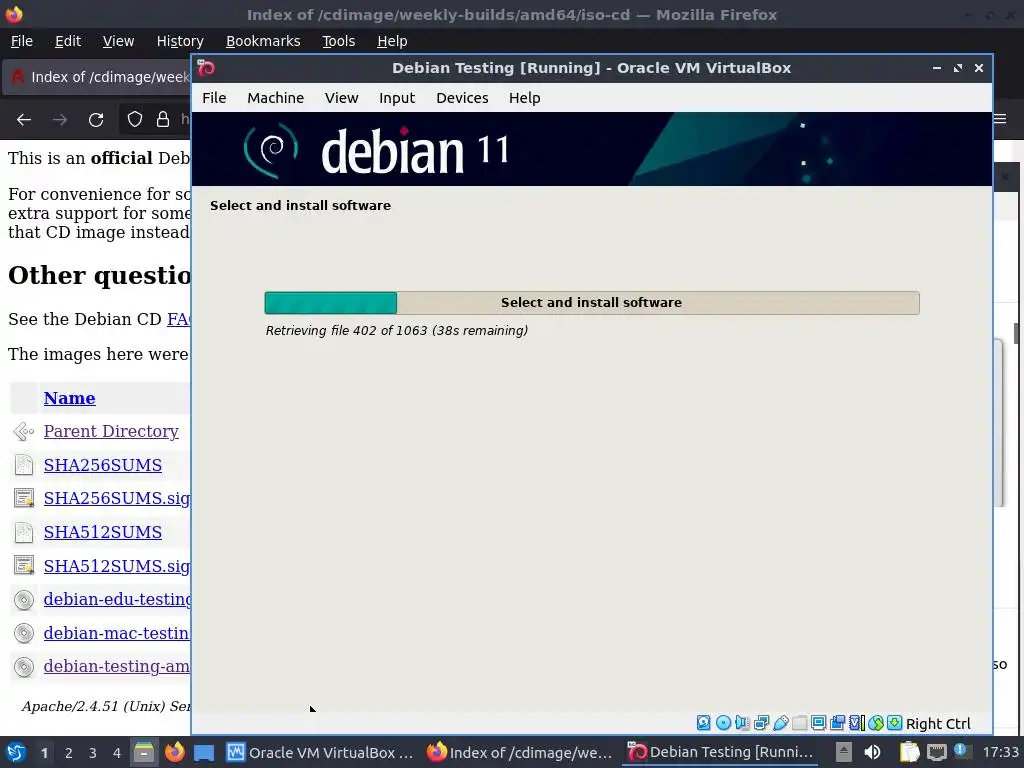This screenshot has height=768, width=1024.
Task: Open the debian-edu-testing image link
Action: click(117, 600)
